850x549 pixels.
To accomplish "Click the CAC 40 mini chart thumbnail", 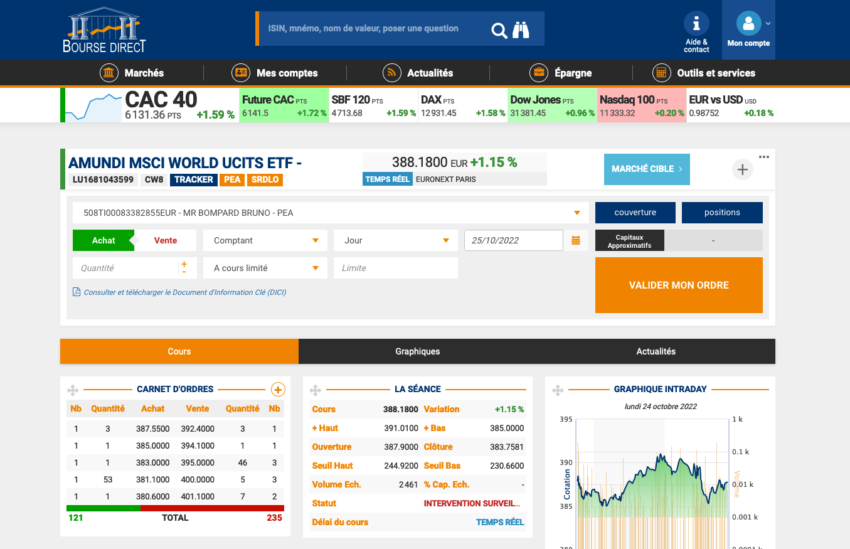I will coord(93,106).
